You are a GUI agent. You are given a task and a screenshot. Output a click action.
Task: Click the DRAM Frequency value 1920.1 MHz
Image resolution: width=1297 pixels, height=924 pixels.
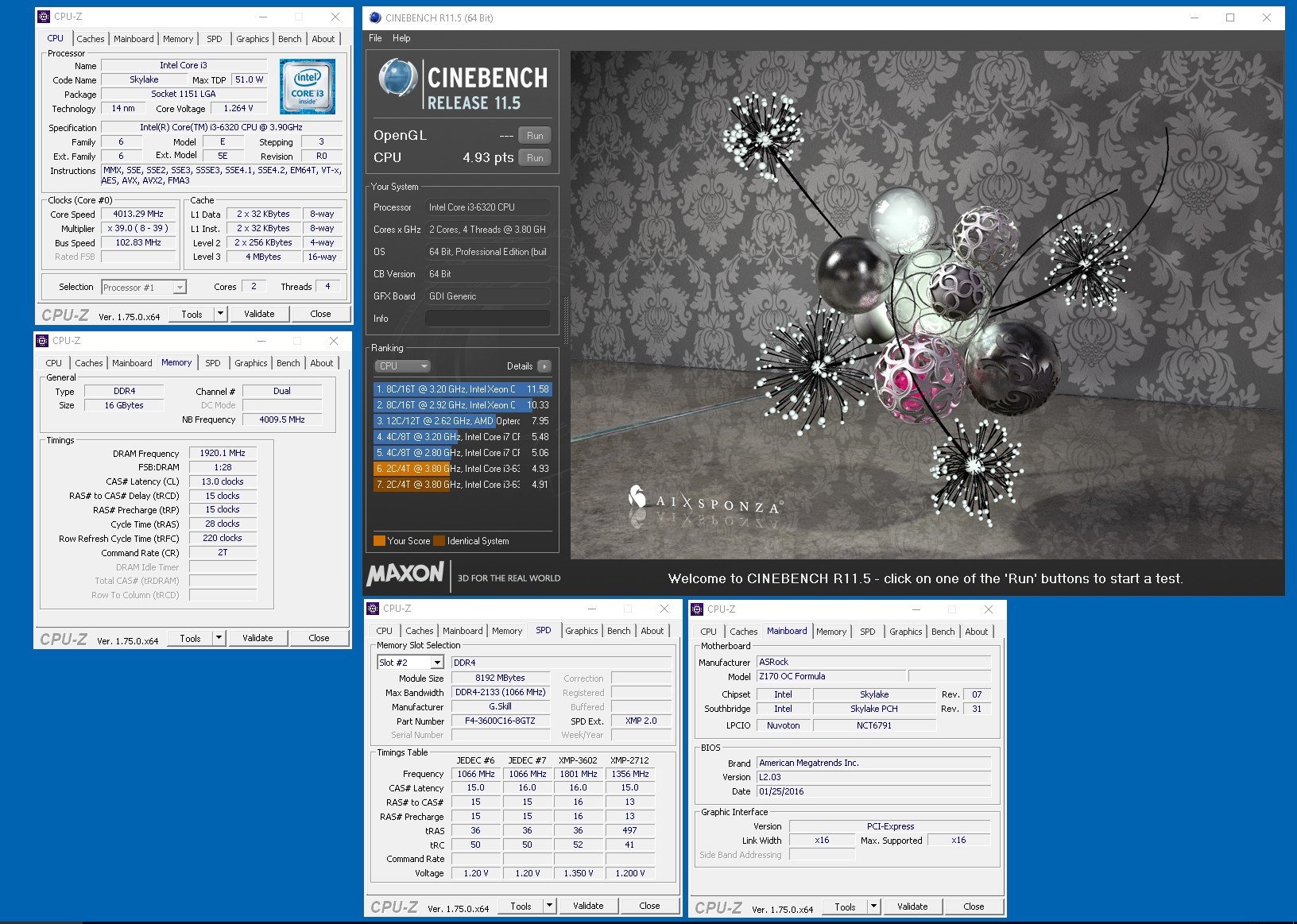pos(223,453)
